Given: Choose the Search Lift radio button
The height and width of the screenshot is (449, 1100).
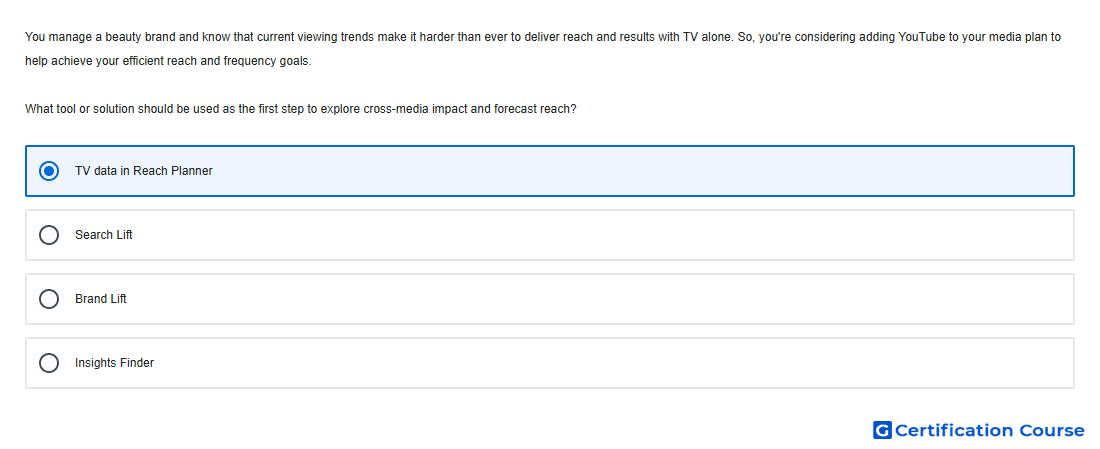Looking at the screenshot, I should point(49,235).
